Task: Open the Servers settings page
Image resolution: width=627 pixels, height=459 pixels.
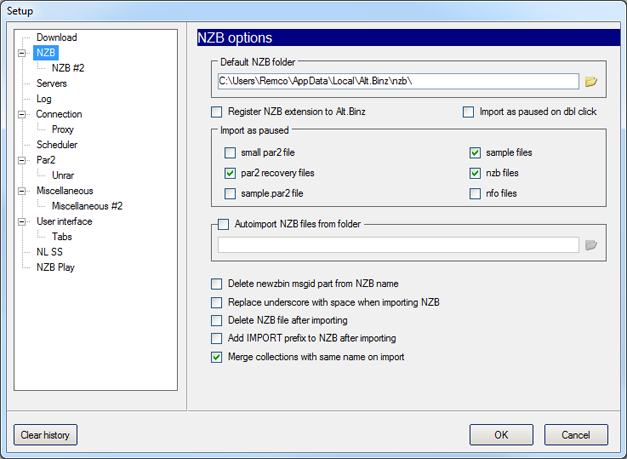Action: point(52,83)
